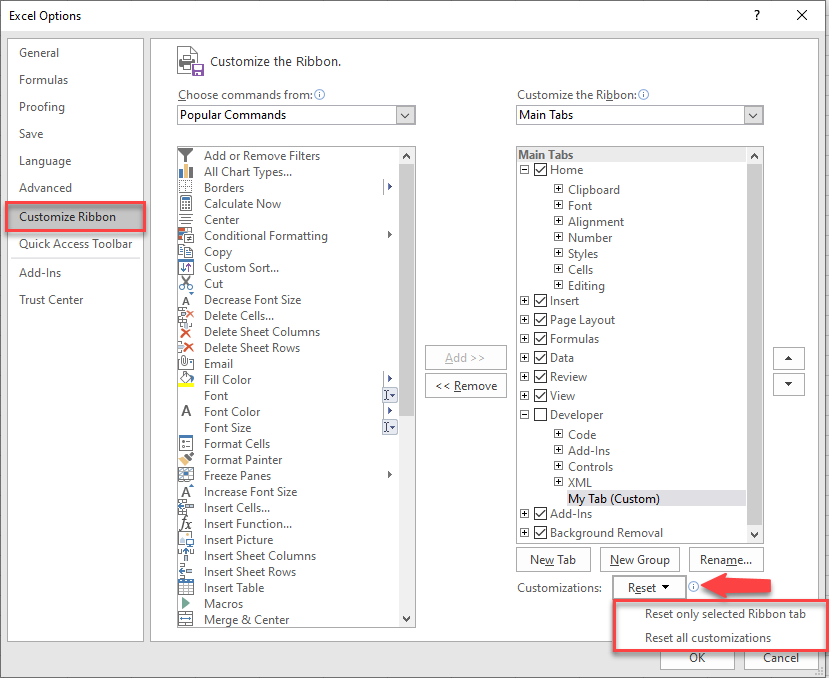Toggle the Data tab checkbox
The width and height of the screenshot is (829, 678).
coord(540,358)
